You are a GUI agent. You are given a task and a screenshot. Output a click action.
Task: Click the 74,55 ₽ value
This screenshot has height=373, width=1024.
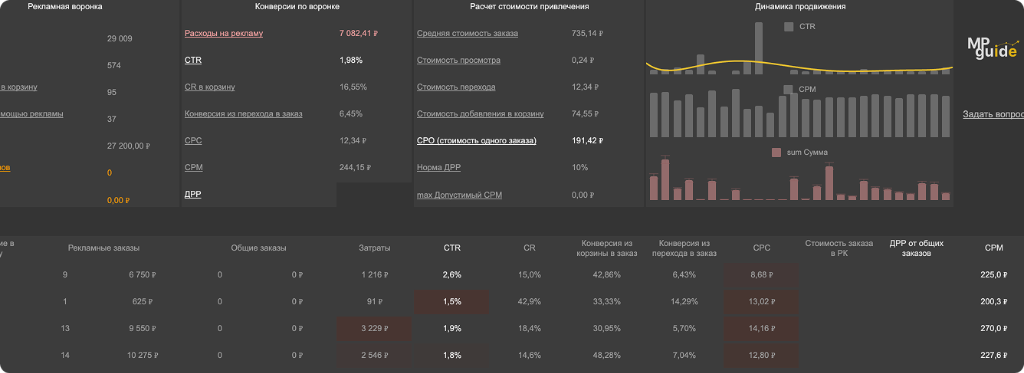[x=585, y=114]
